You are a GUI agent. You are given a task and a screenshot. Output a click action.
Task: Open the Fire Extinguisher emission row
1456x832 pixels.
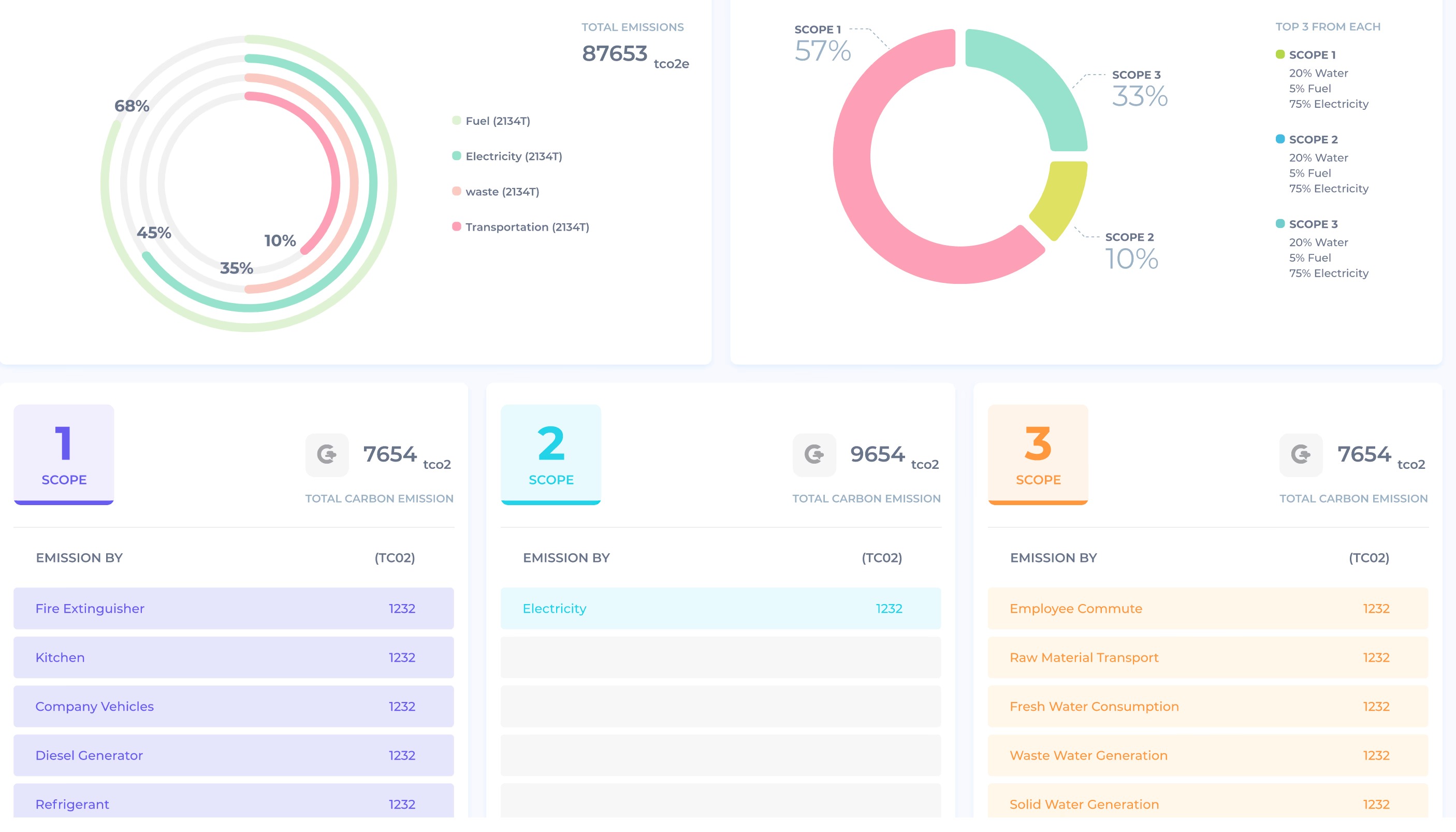234,609
